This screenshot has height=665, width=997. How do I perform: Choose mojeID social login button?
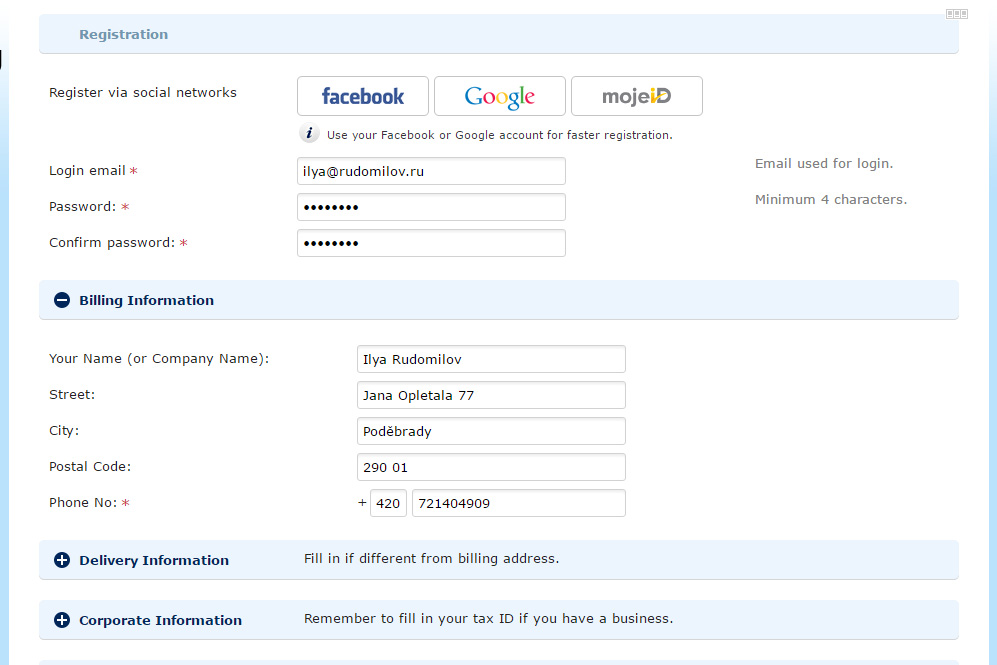pyautogui.click(x=636, y=96)
